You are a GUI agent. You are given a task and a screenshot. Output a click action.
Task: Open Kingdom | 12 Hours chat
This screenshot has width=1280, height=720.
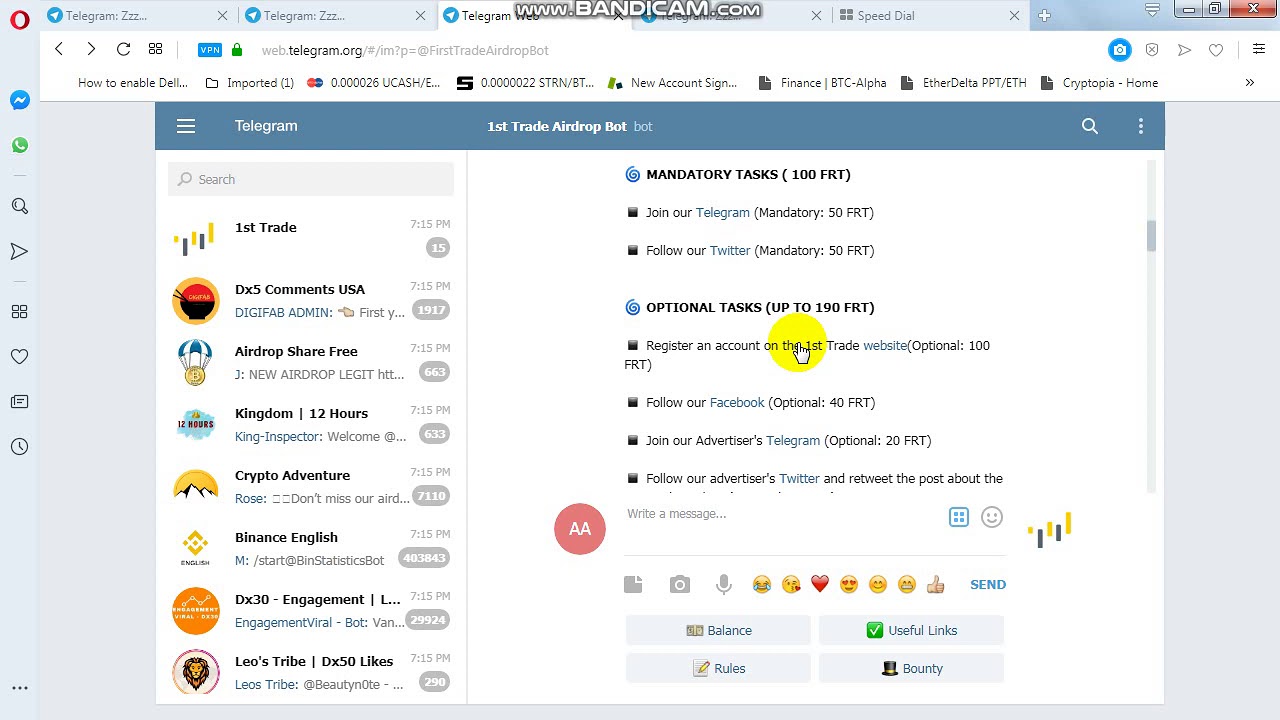pos(311,424)
